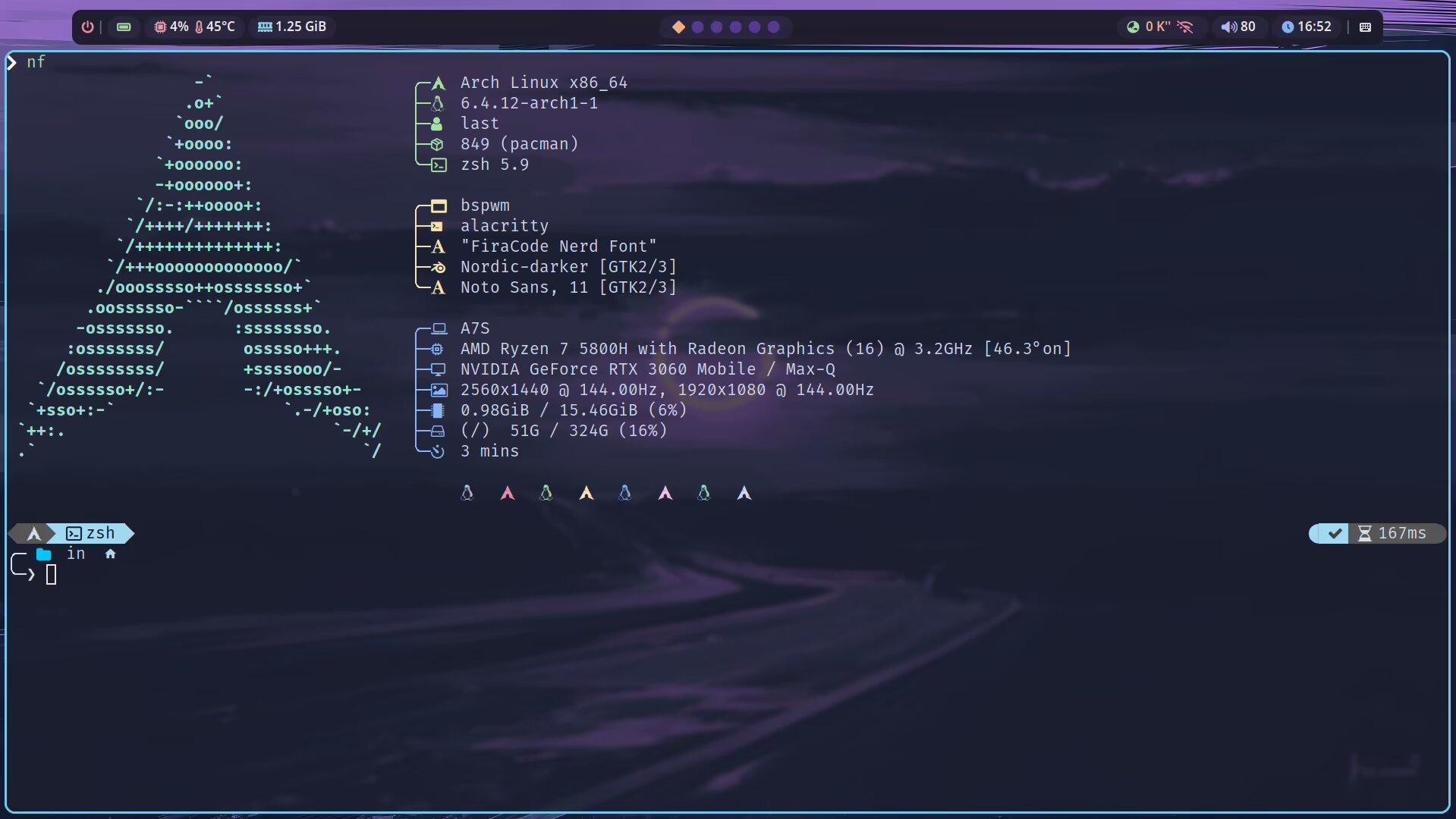The image size is (1456, 819).
Task: Switch to the fourth workspace dot
Action: (x=736, y=27)
